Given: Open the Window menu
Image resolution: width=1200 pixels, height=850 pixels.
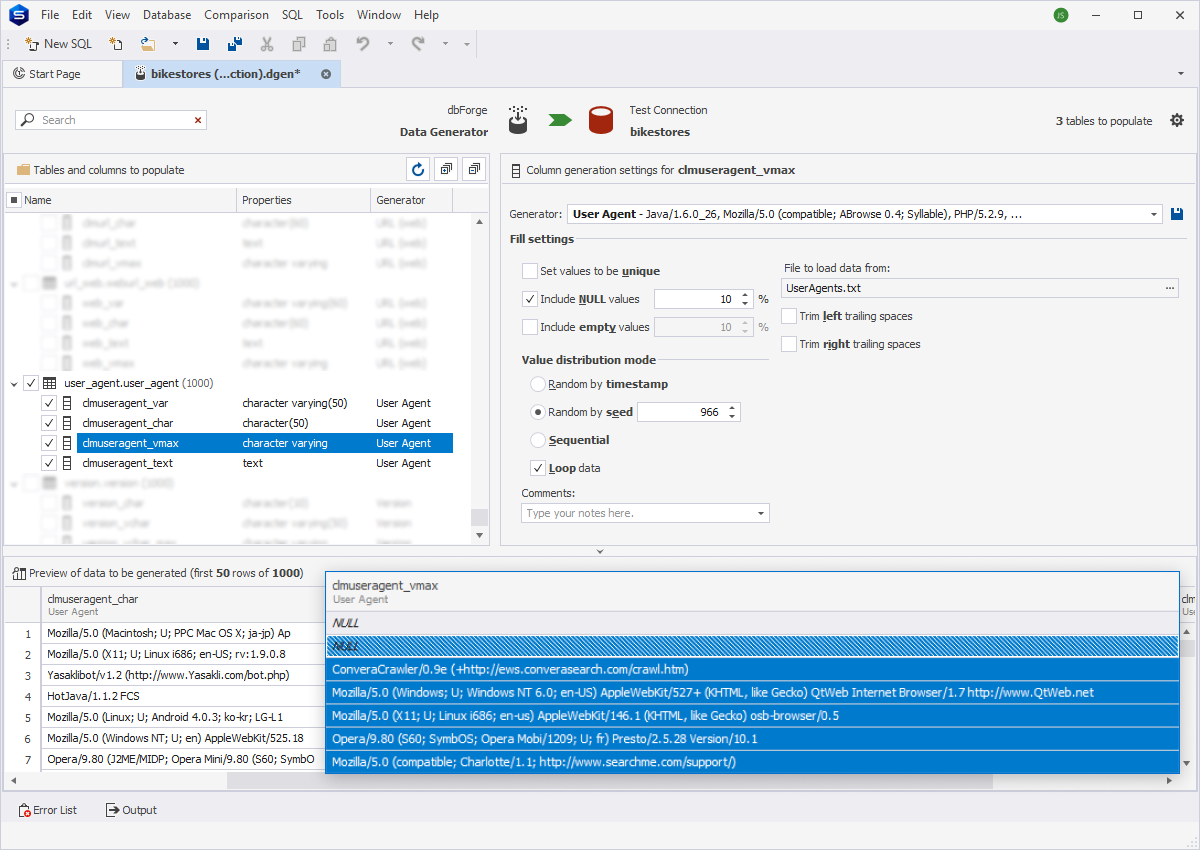Looking at the screenshot, I should 379,15.
